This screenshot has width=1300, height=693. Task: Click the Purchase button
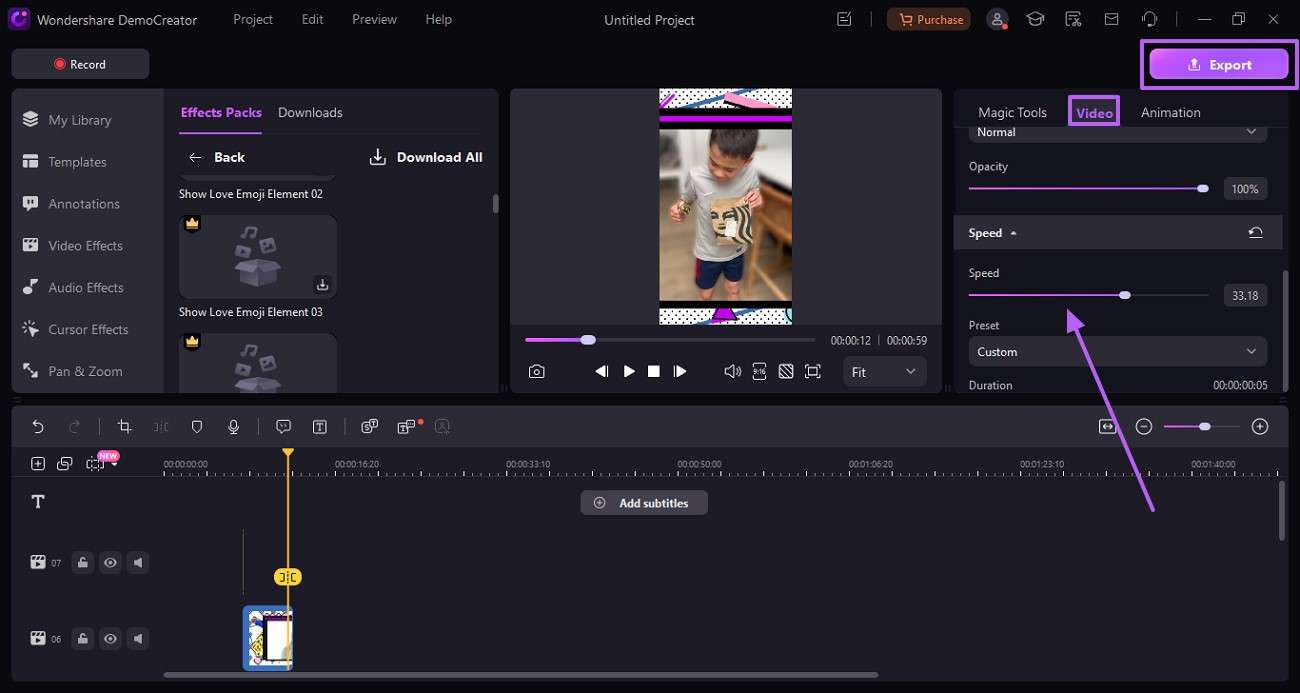coord(930,19)
